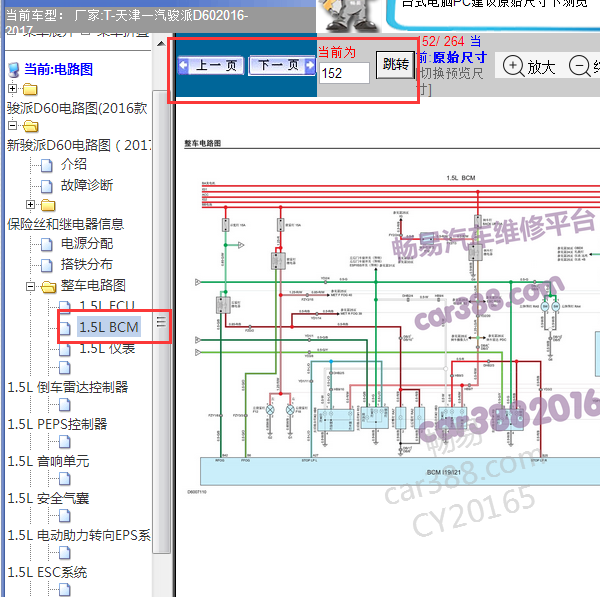Click the 新骏派D60电路图 open folder icon
The image size is (600, 597).
pos(30,126)
